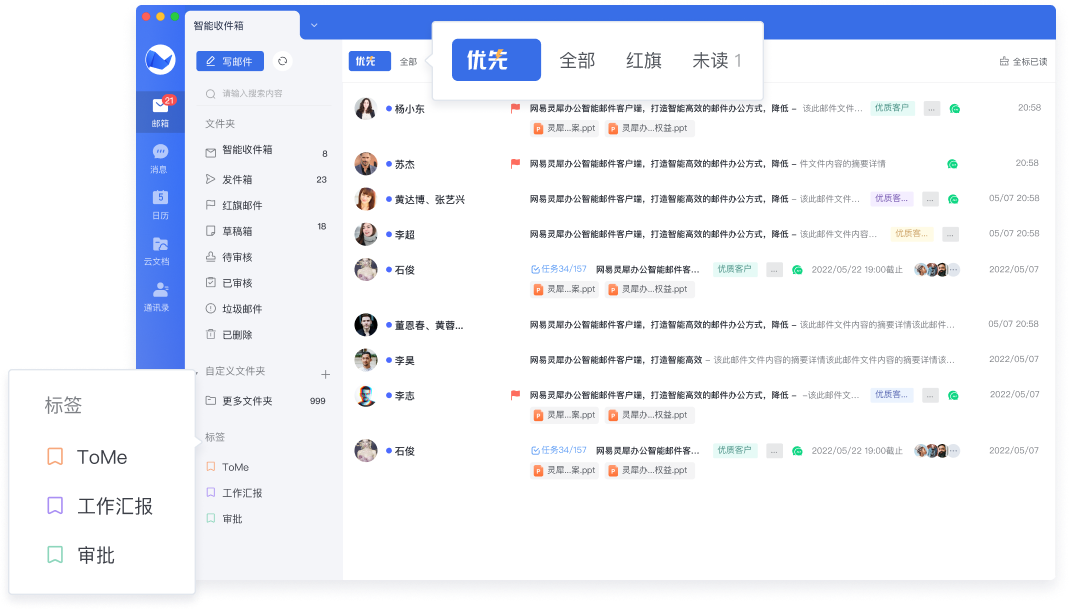
Task: Open the 邮箱 mail icon in sidebar
Action: [160, 111]
